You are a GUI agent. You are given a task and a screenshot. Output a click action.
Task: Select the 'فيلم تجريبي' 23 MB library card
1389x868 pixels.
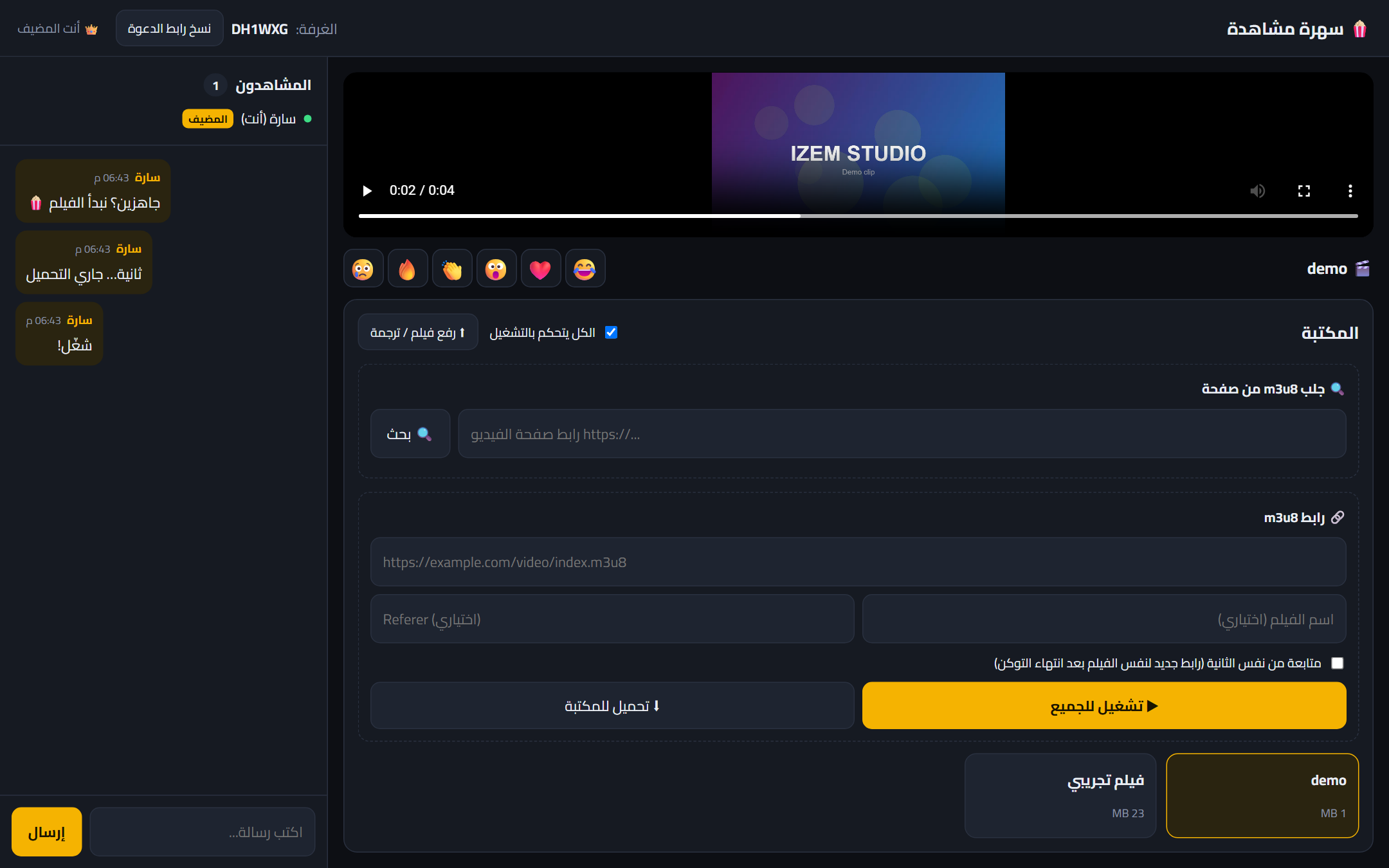pyautogui.click(x=1060, y=796)
